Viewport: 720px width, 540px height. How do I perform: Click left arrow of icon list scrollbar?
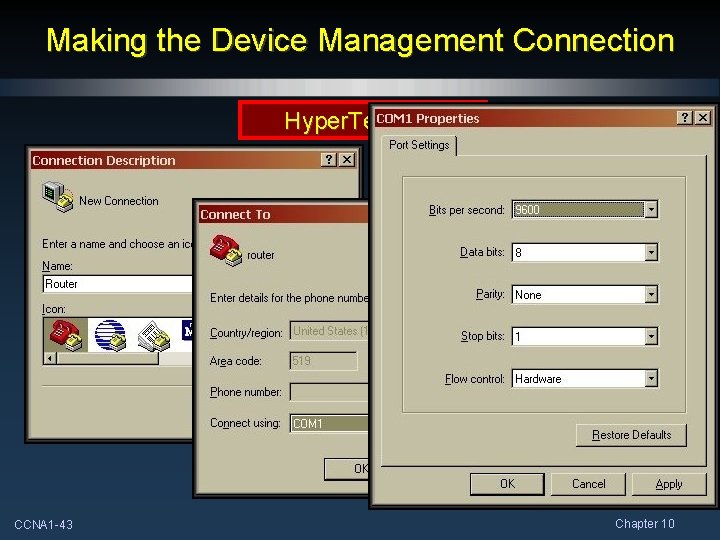tap(50, 358)
